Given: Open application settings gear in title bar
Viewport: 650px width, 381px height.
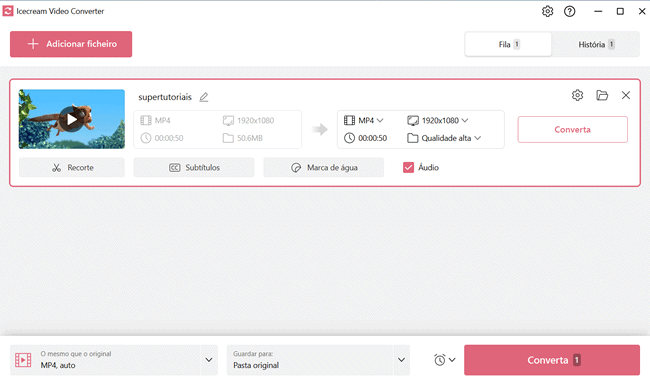Looking at the screenshot, I should pos(547,11).
